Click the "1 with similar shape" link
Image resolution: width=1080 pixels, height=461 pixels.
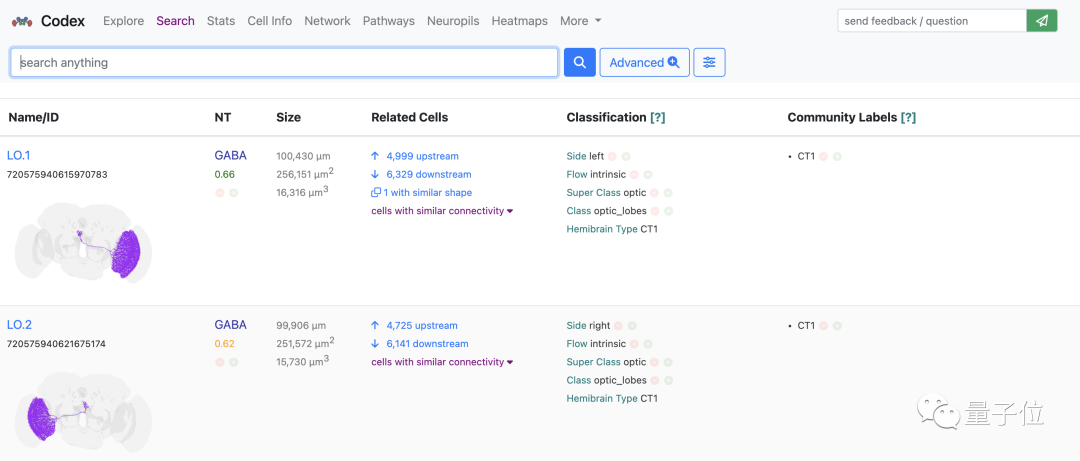click(x=427, y=193)
